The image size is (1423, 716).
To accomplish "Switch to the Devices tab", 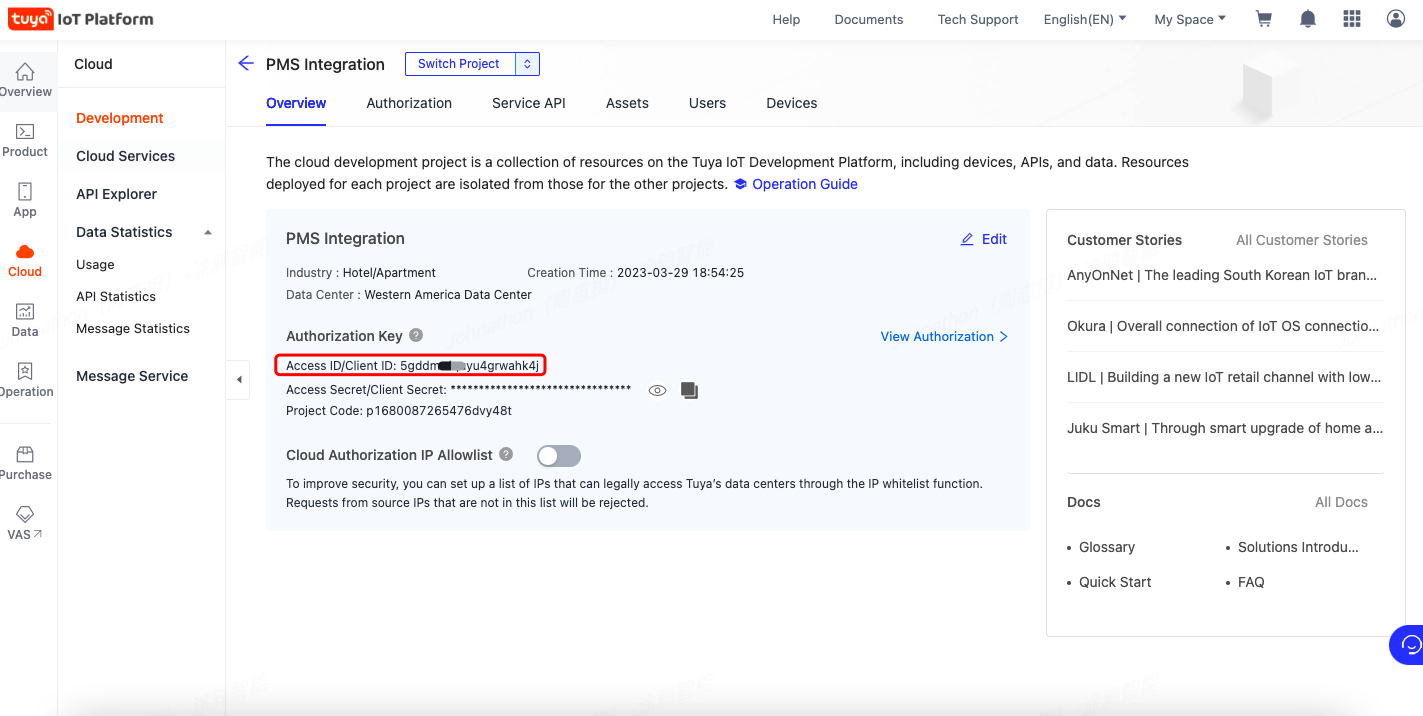I will click(x=792, y=103).
